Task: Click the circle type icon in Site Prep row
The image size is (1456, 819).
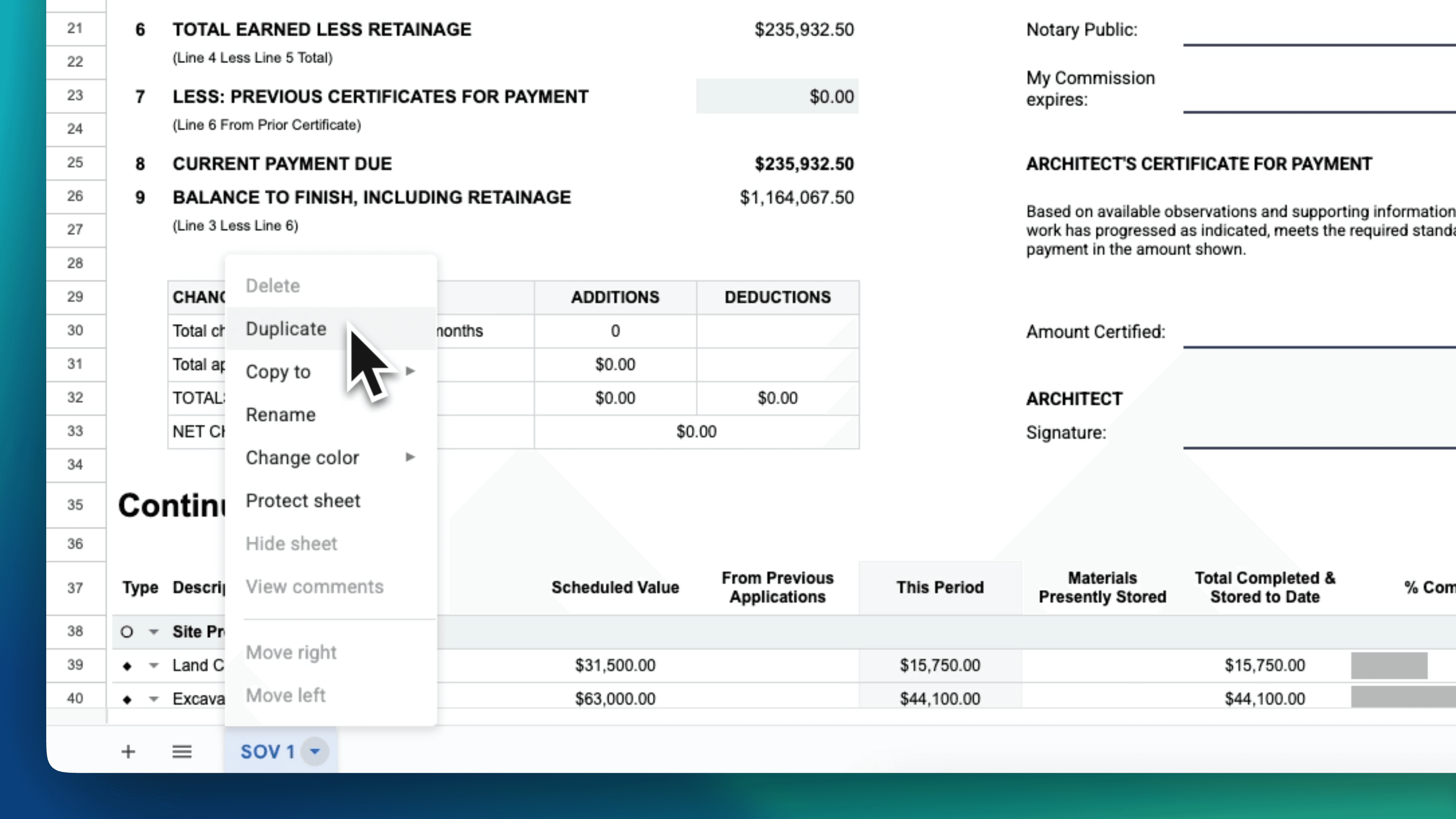Action: point(127,632)
